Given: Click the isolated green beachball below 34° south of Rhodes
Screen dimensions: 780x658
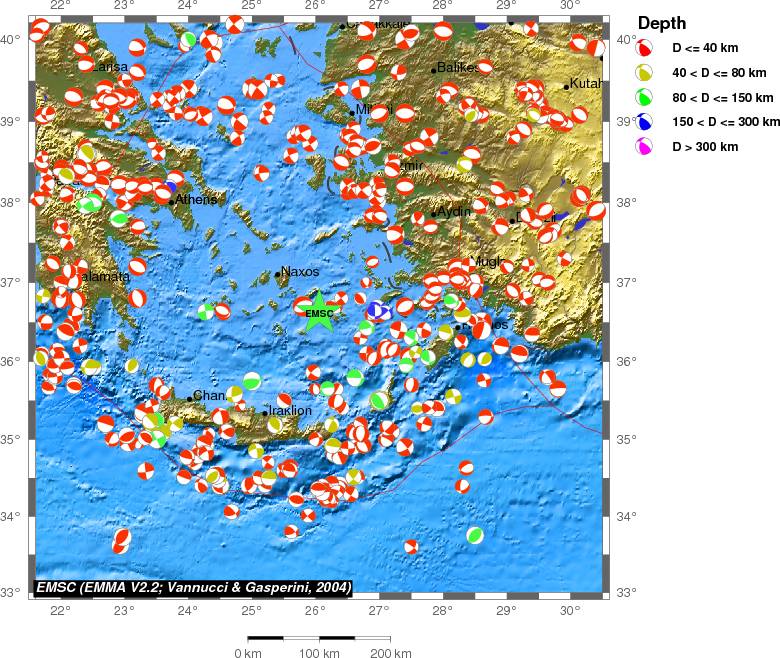Looking at the screenshot, I should (x=475, y=535).
